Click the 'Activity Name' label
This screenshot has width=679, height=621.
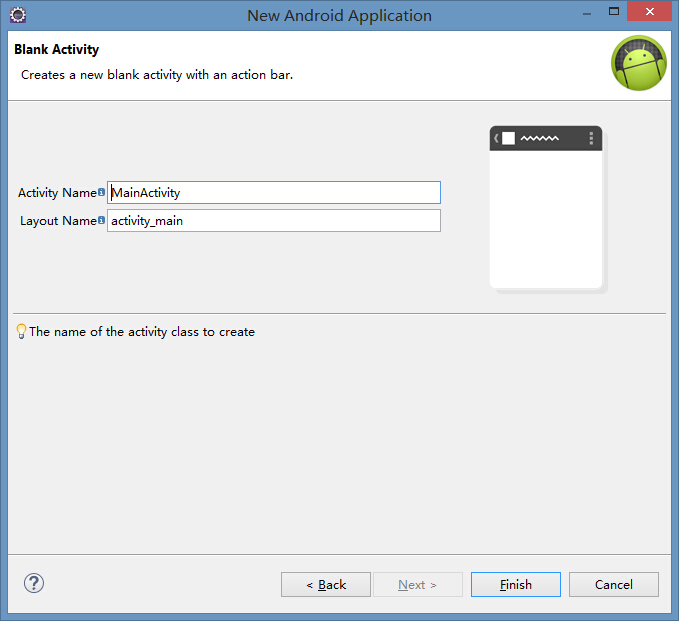point(57,193)
